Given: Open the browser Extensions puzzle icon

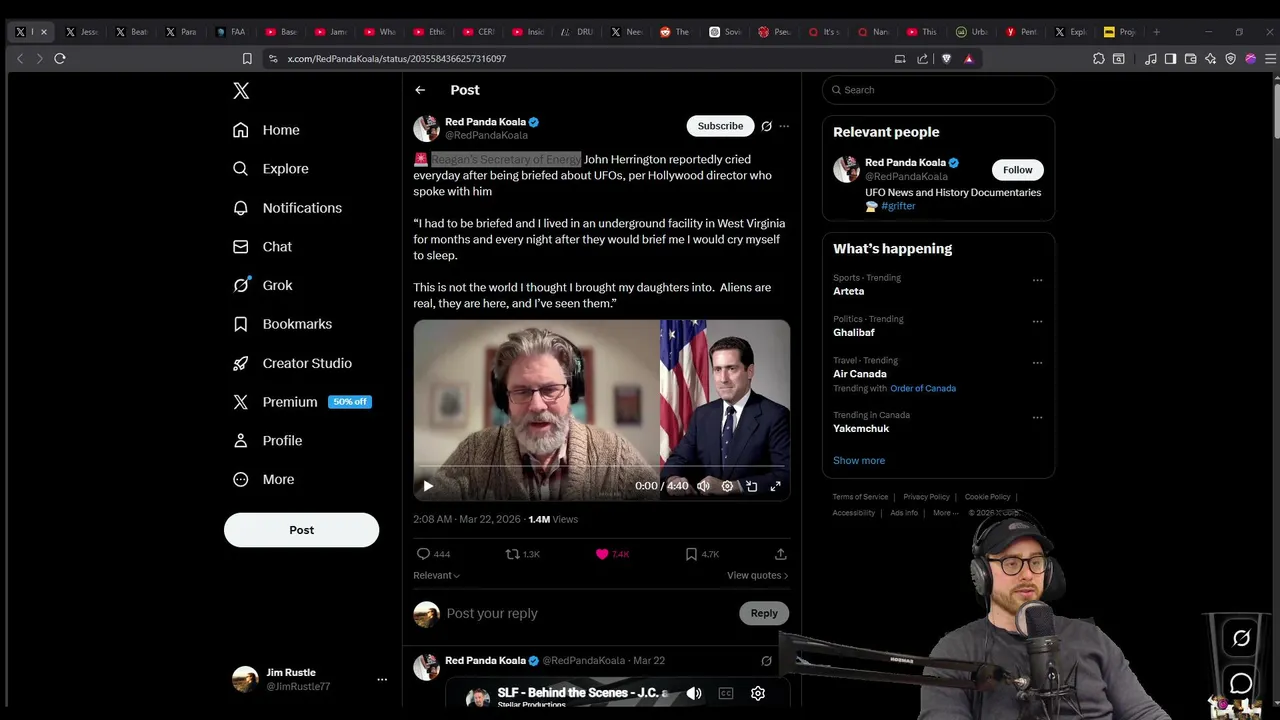Looking at the screenshot, I should (1098, 59).
